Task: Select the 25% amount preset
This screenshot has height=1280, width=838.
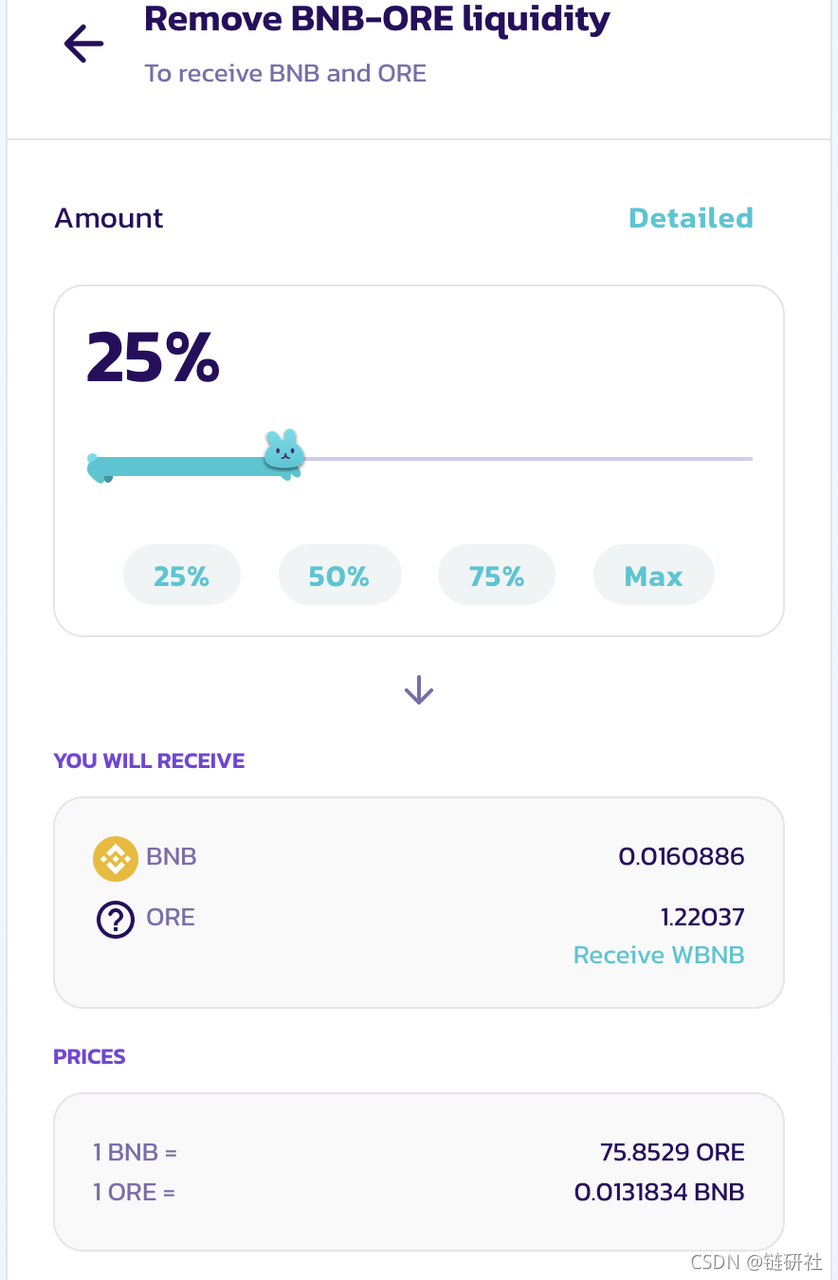Action: coord(181,575)
